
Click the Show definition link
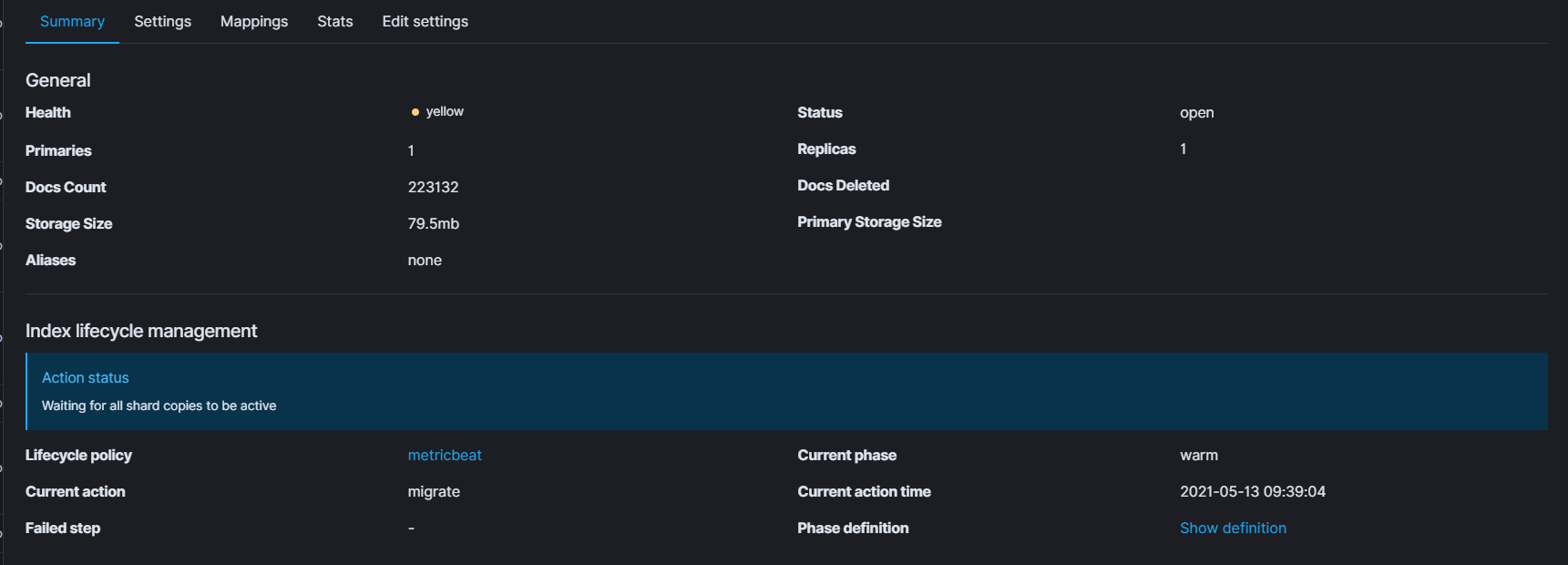(1233, 529)
